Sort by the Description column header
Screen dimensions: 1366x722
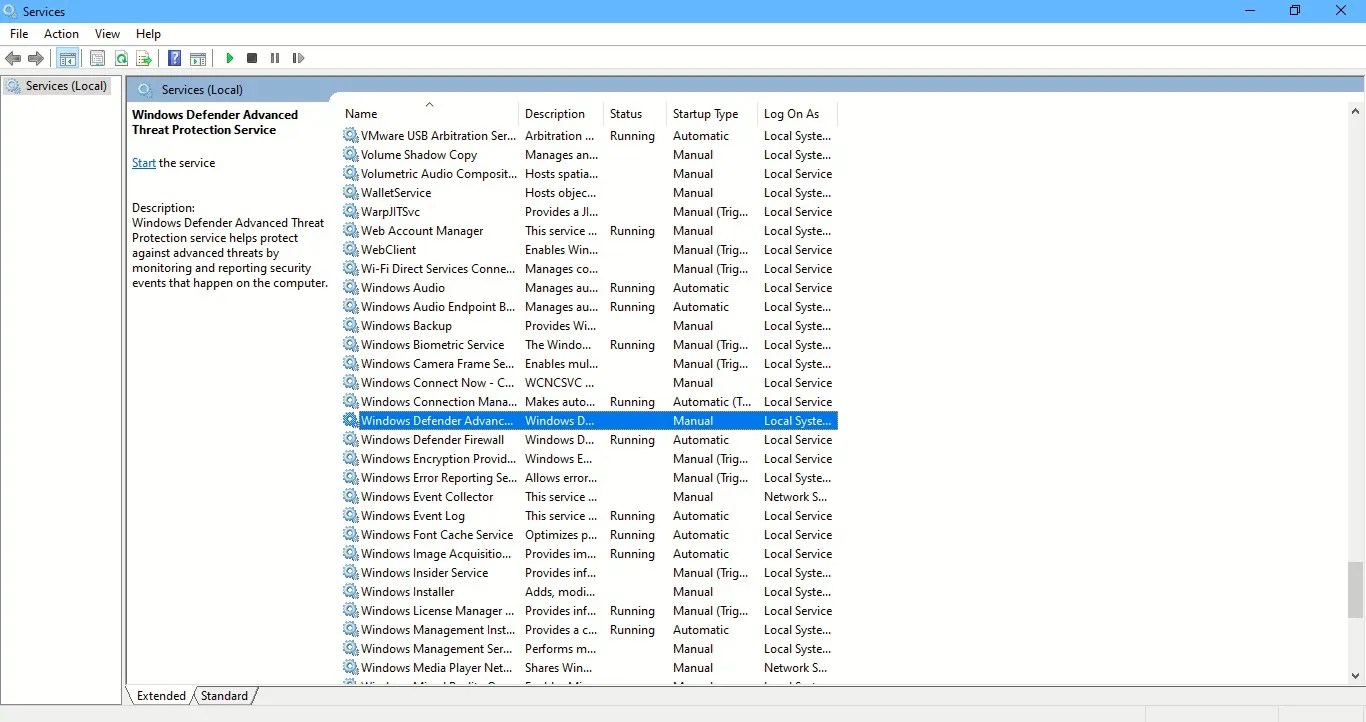pos(561,113)
